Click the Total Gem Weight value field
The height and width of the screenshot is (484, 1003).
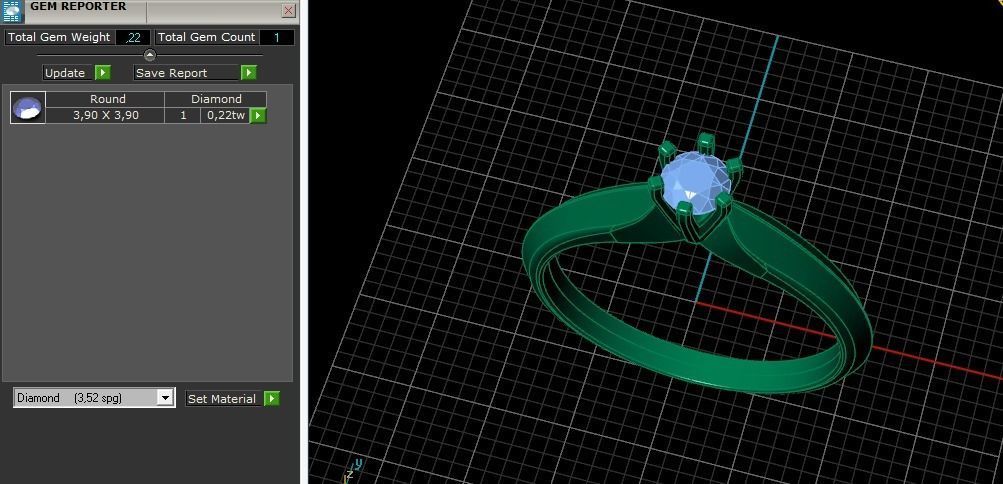(133, 38)
